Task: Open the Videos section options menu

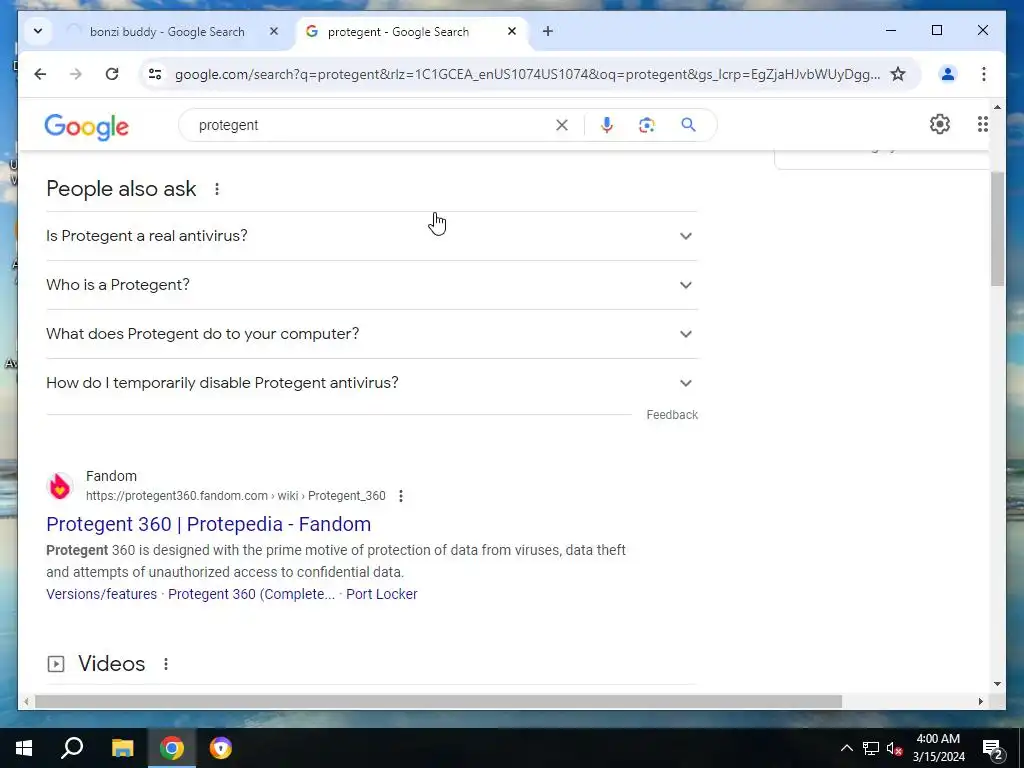Action: 166,664
